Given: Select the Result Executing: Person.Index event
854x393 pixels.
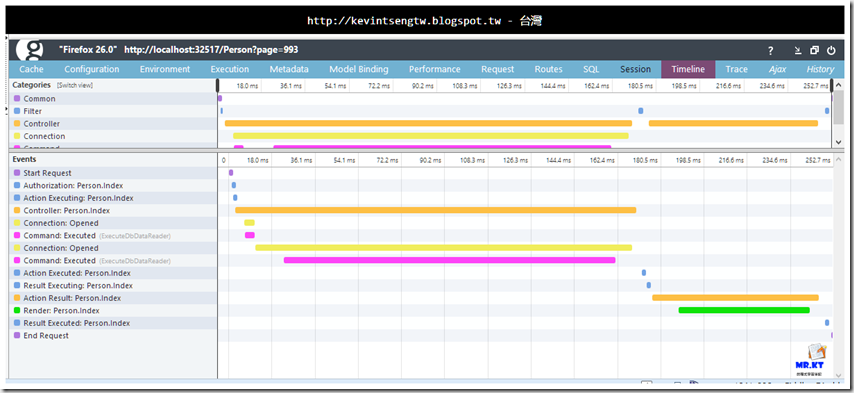Looking at the screenshot, I should click(78, 286).
